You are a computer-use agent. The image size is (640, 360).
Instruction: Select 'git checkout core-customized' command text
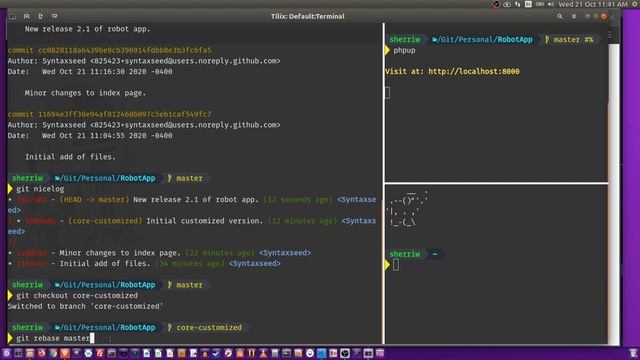[x=77, y=296]
